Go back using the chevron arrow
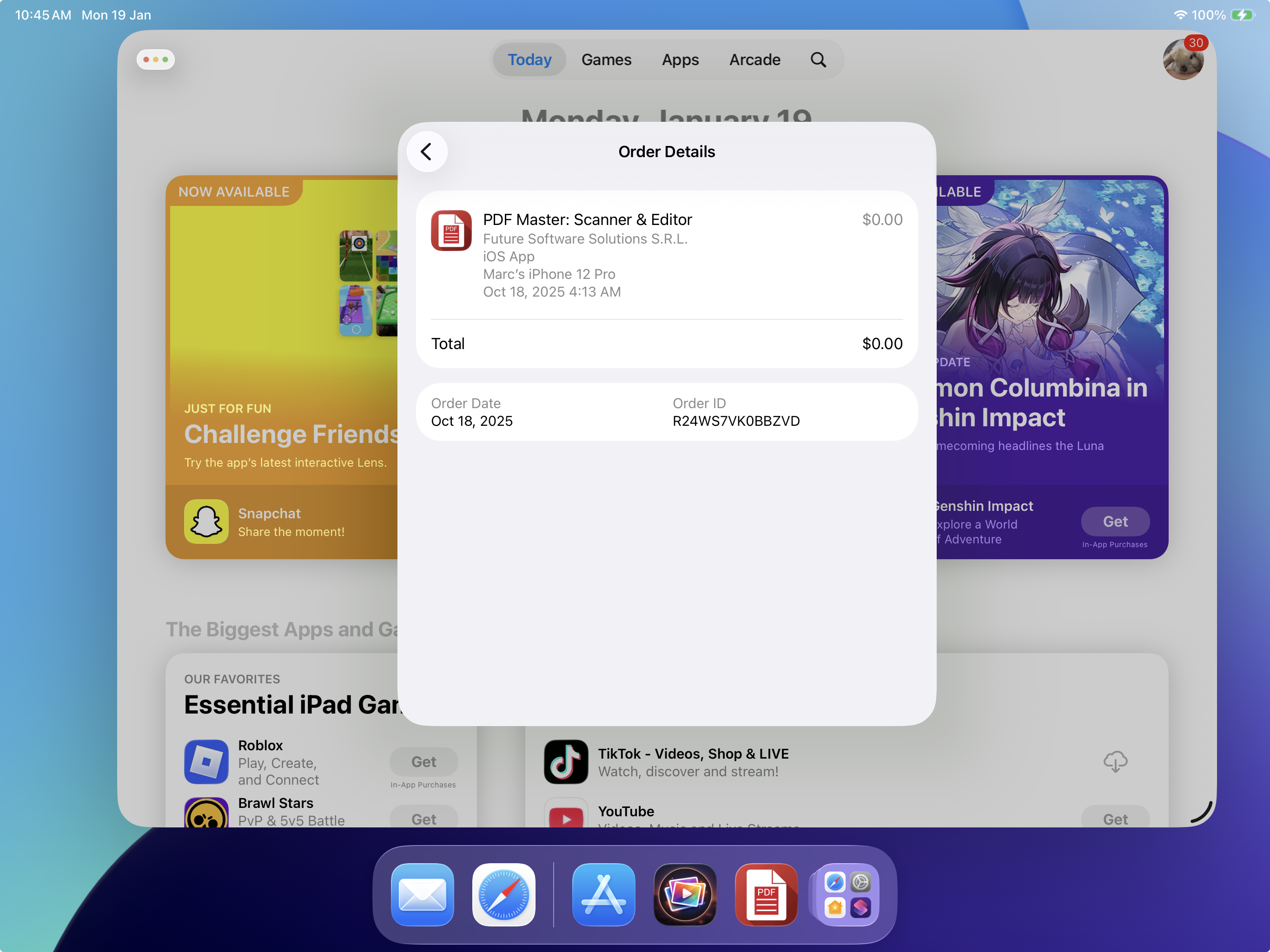Image resolution: width=1270 pixels, height=952 pixels. click(x=427, y=152)
